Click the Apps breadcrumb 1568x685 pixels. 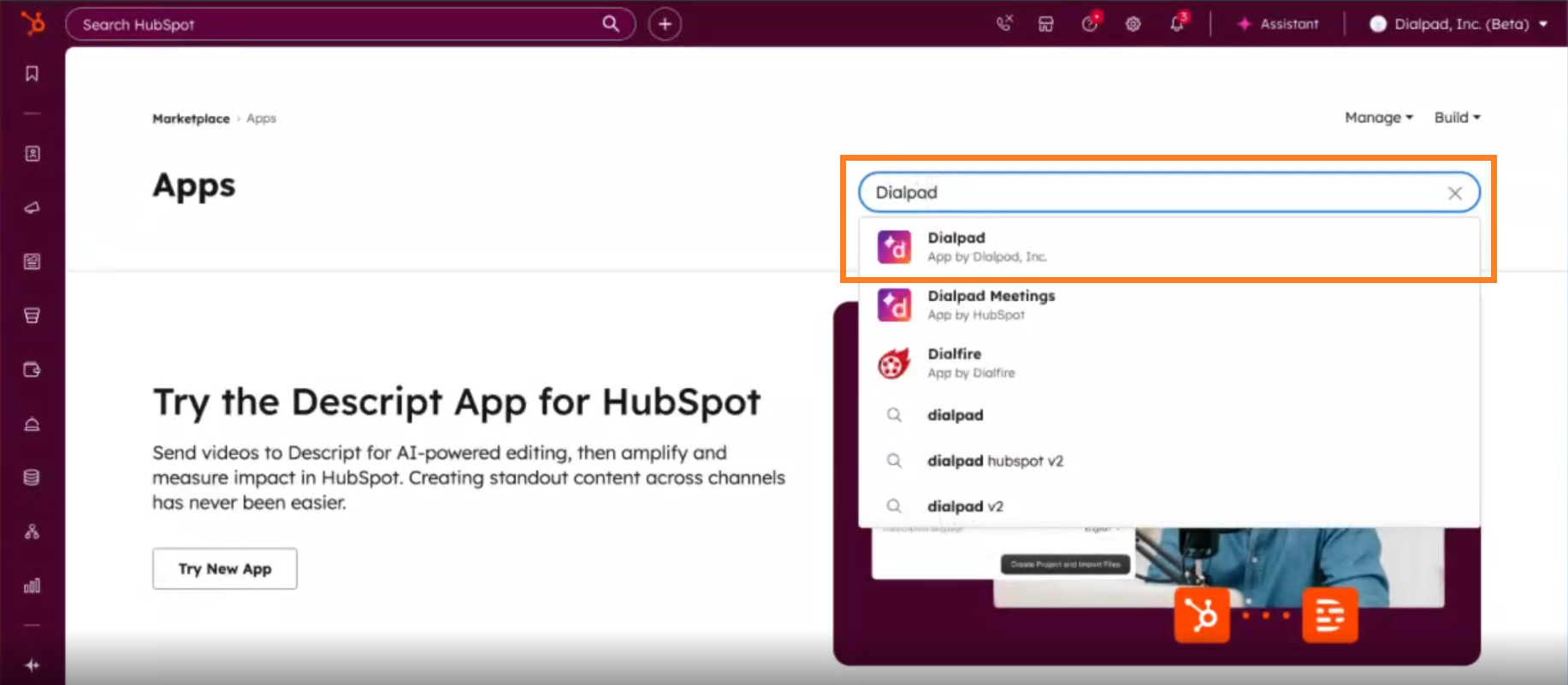pos(261,118)
